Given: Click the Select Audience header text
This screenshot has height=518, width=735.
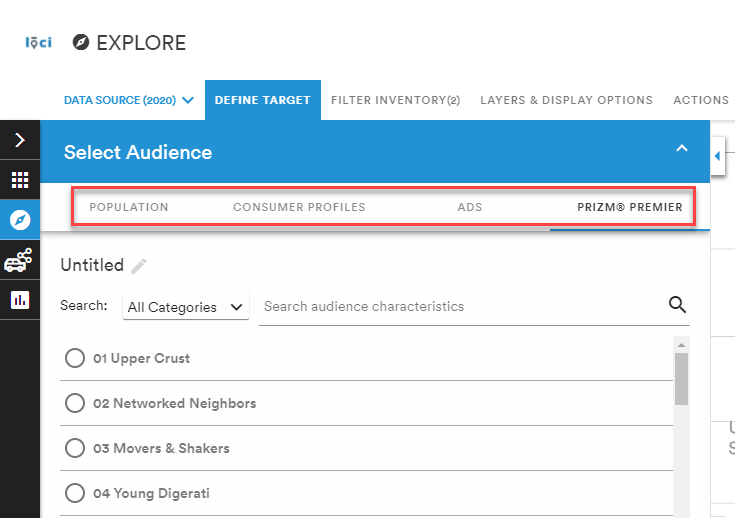Looking at the screenshot, I should [x=138, y=152].
